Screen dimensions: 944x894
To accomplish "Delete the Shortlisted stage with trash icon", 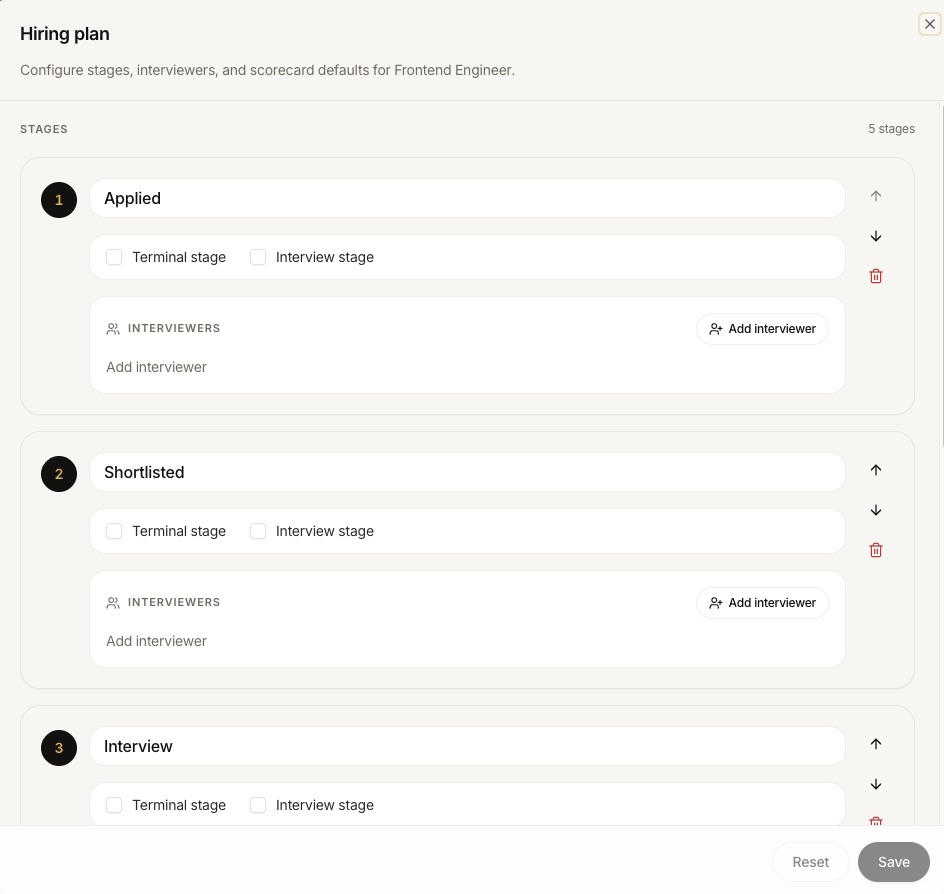I will (876, 550).
